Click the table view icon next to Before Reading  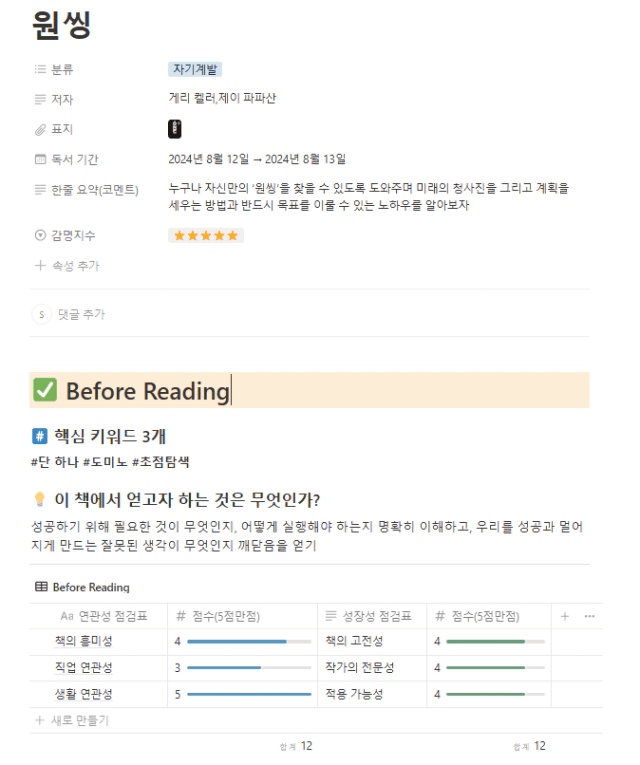41,586
